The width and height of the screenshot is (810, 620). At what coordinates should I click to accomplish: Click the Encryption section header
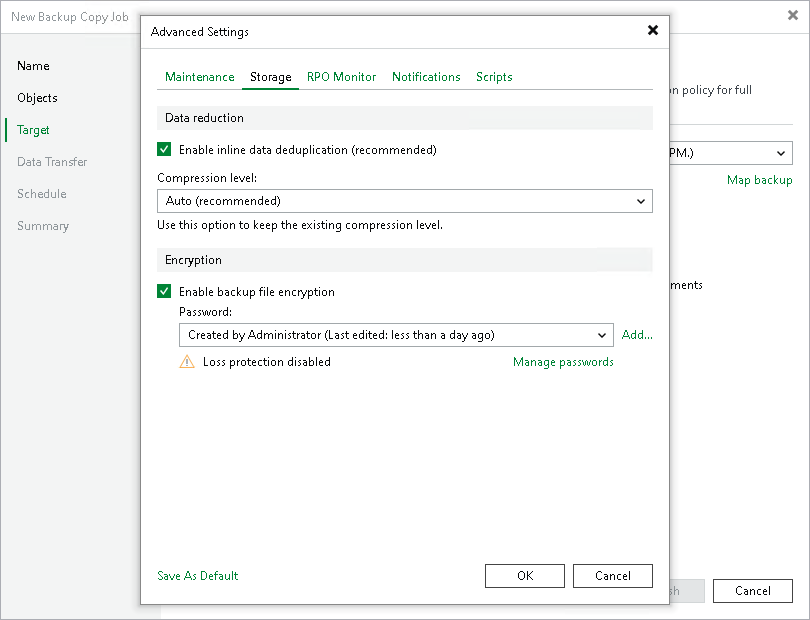pyautogui.click(x=404, y=260)
